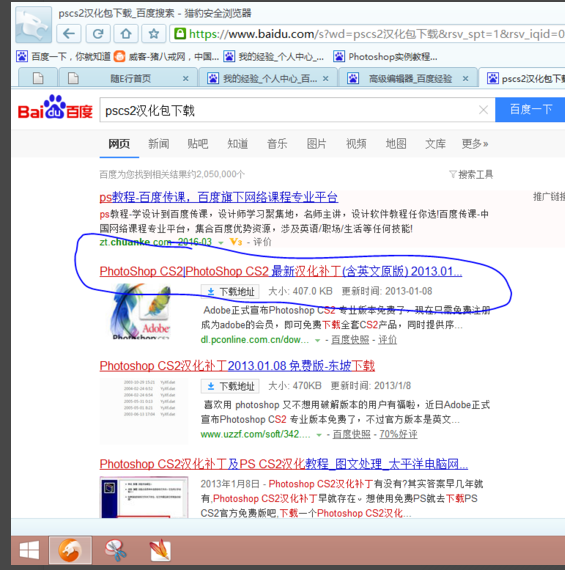Expand dropdown arrow beside www.uzzf.com
This screenshot has width=565, height=570.
tap(319, 435)
